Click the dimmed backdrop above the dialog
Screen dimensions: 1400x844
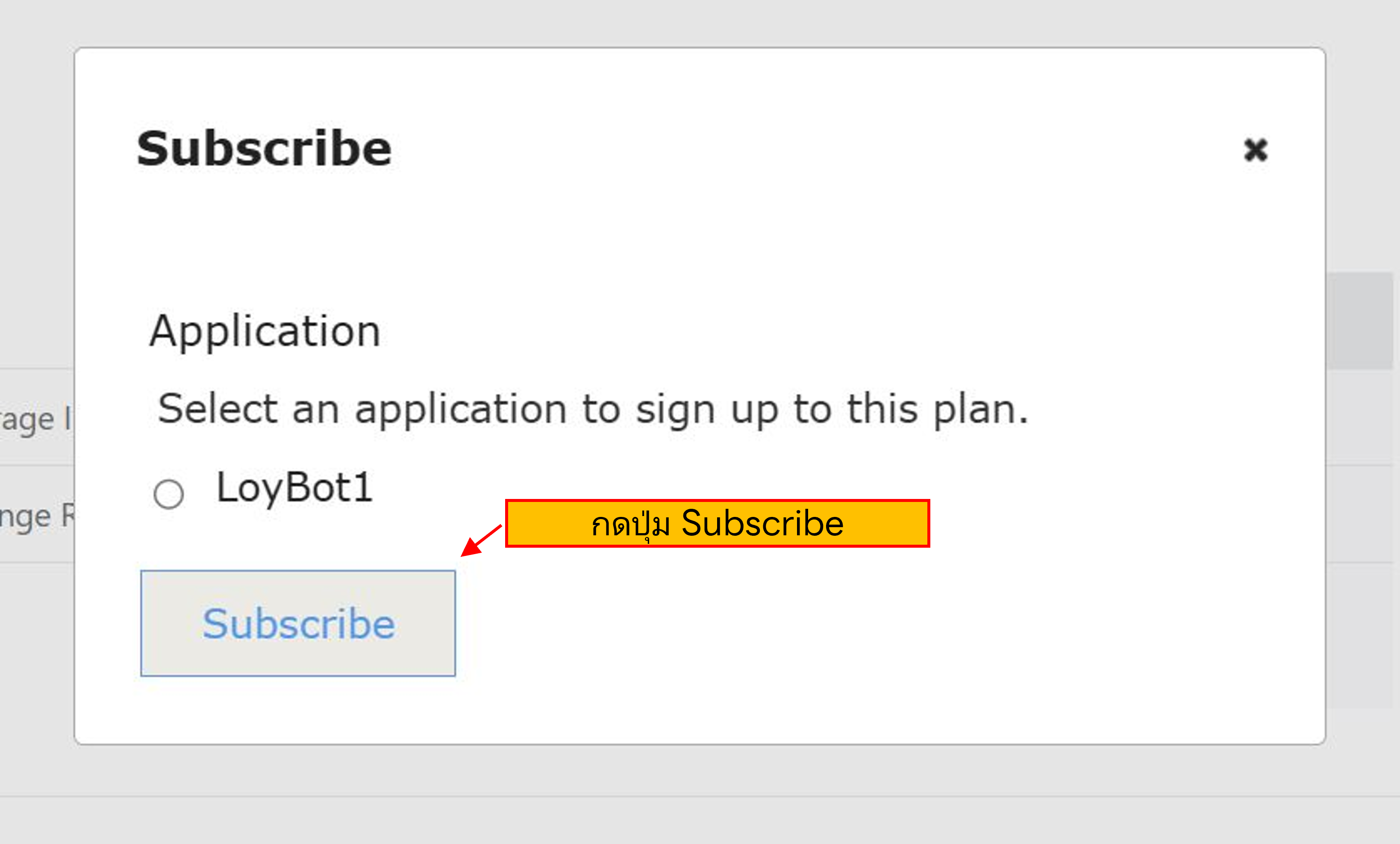click(700, 23)
